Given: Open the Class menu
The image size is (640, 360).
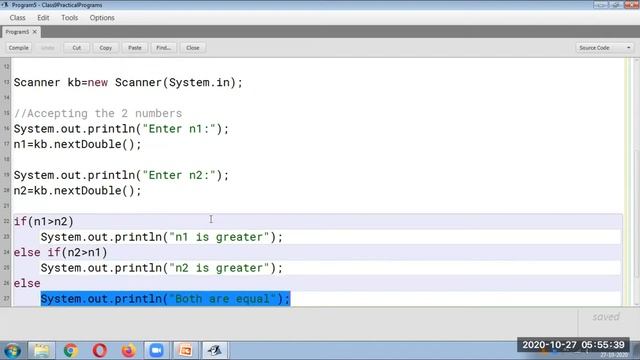Looking at the screenshot, I should tap(18, 18).
